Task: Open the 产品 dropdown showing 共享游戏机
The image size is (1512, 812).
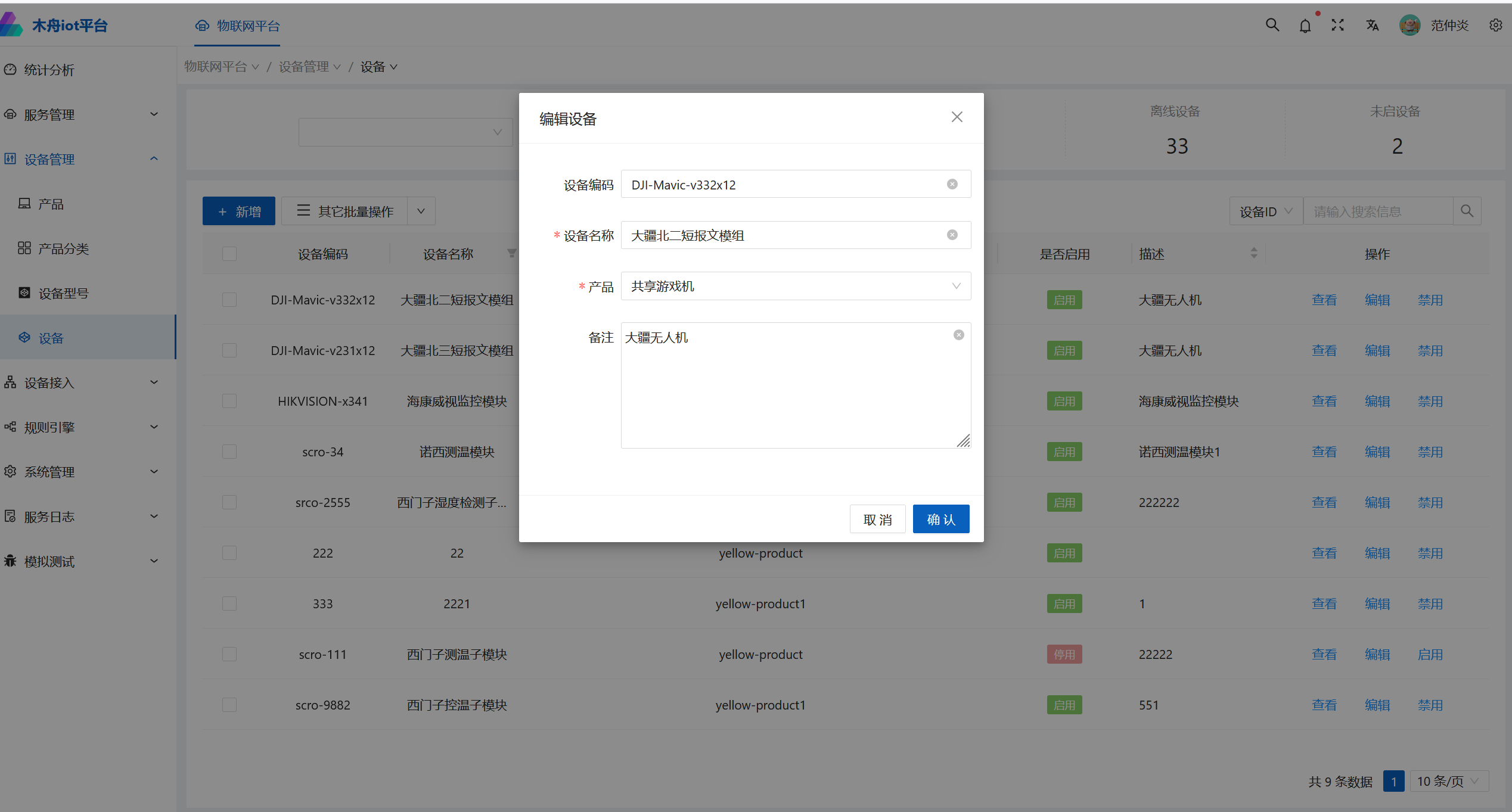Action: (795, 286)
